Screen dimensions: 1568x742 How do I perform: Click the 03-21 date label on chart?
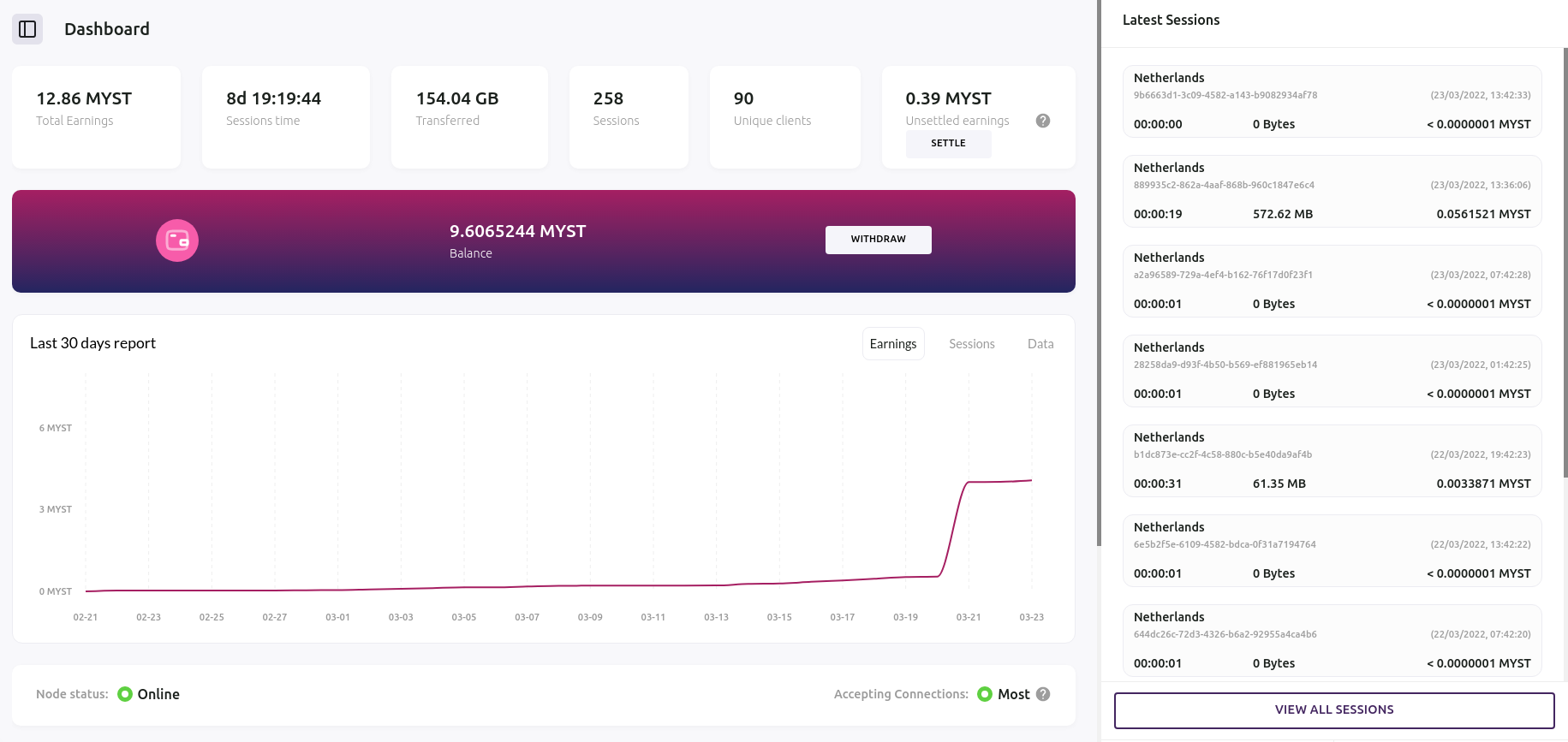click(969, 617)
